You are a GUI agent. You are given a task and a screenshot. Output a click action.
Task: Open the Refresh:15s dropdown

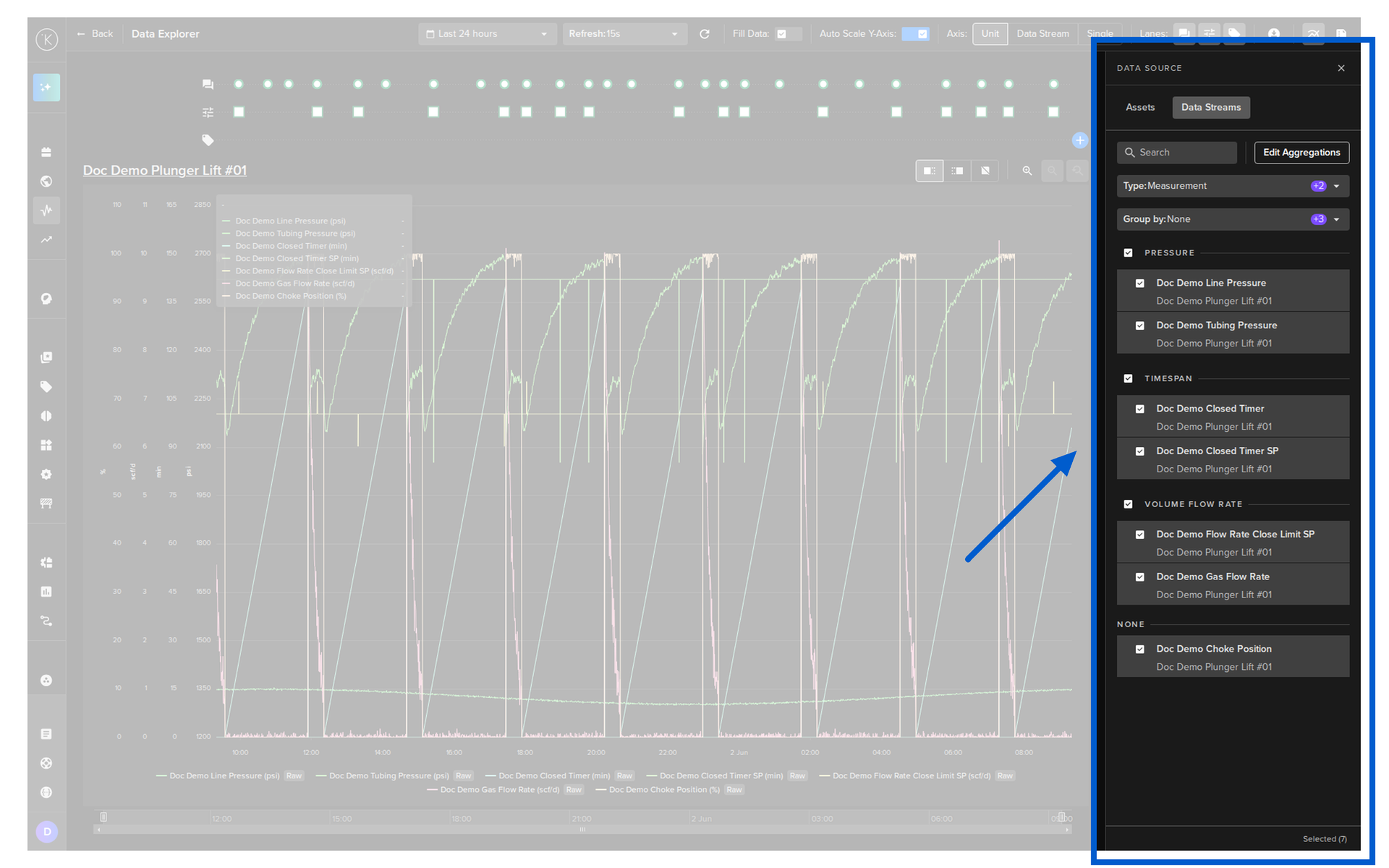pyautogui.click(x=624, y=34)
